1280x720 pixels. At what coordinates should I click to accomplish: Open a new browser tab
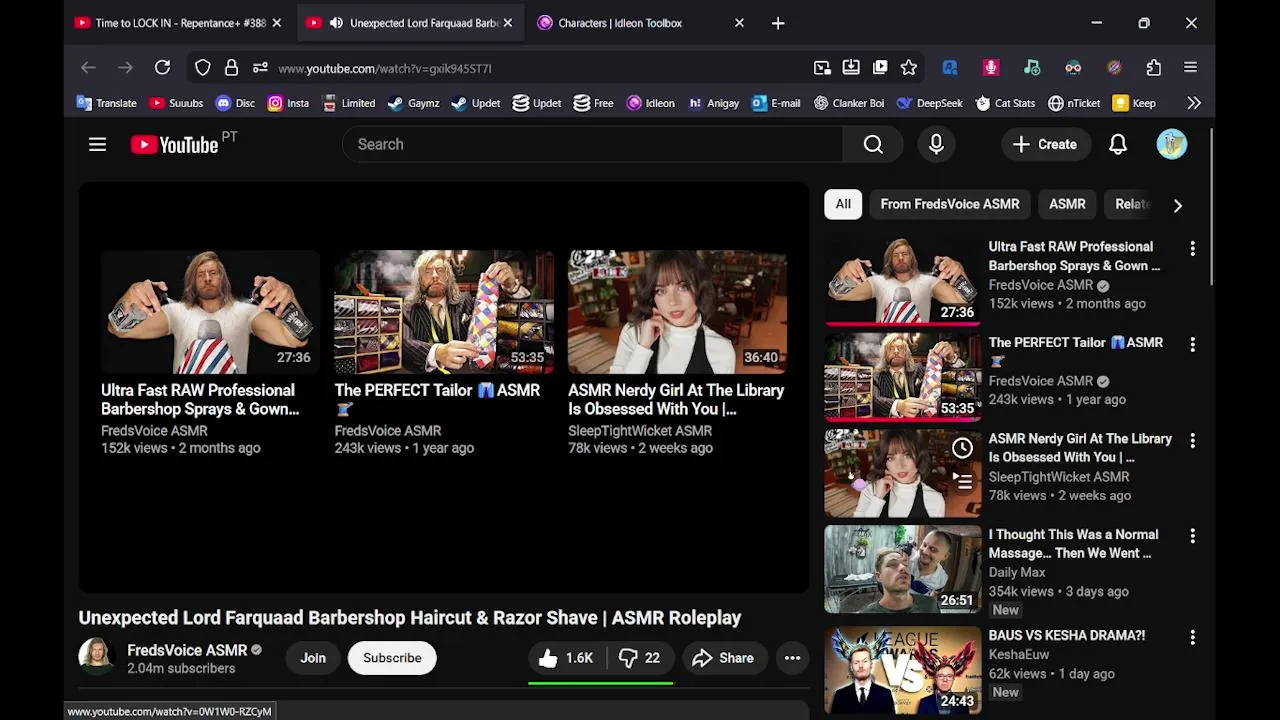pos(778,23)
